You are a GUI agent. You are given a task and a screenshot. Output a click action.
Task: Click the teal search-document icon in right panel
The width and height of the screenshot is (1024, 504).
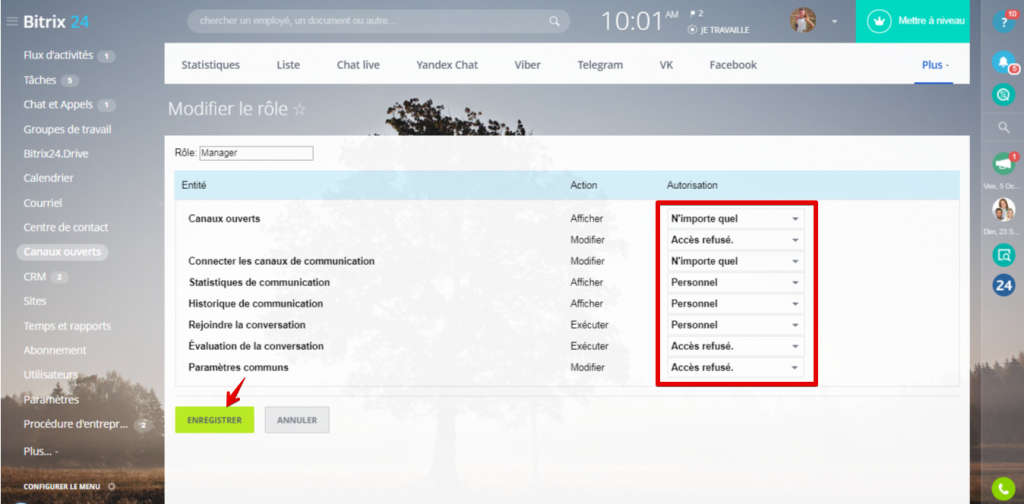click(1004, 255)
